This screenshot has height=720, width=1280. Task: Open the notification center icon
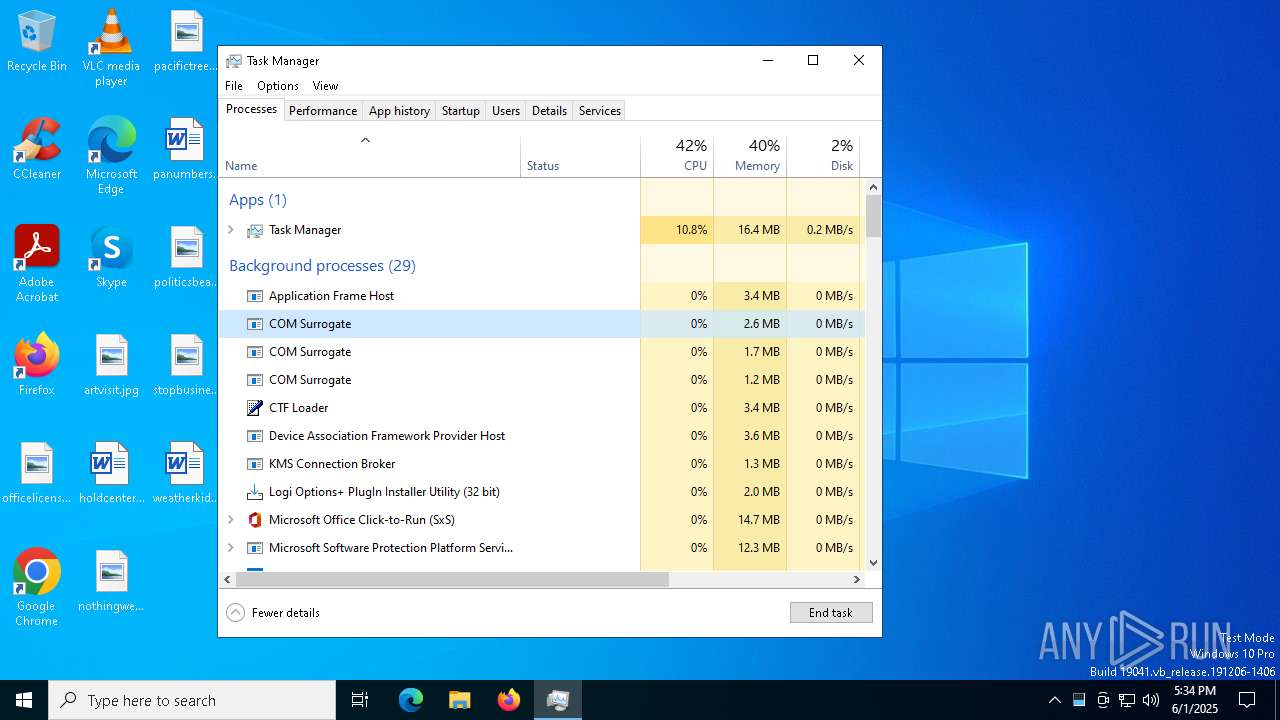pos(1247,700)
